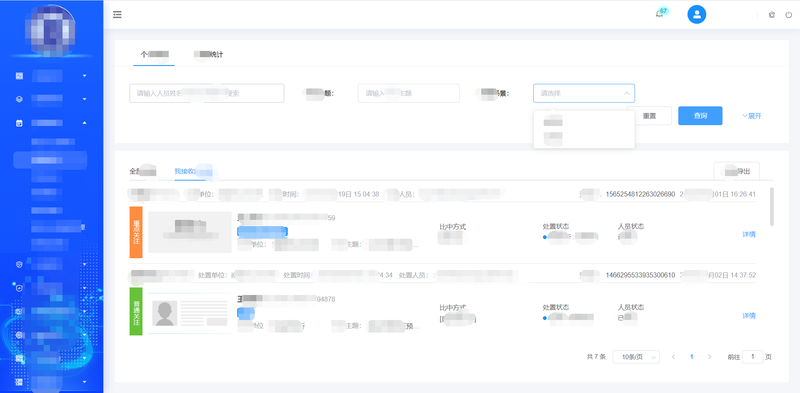The image size is (800, 393).
Task: Switch to the 我接收 tab
Action: (190, 171)
